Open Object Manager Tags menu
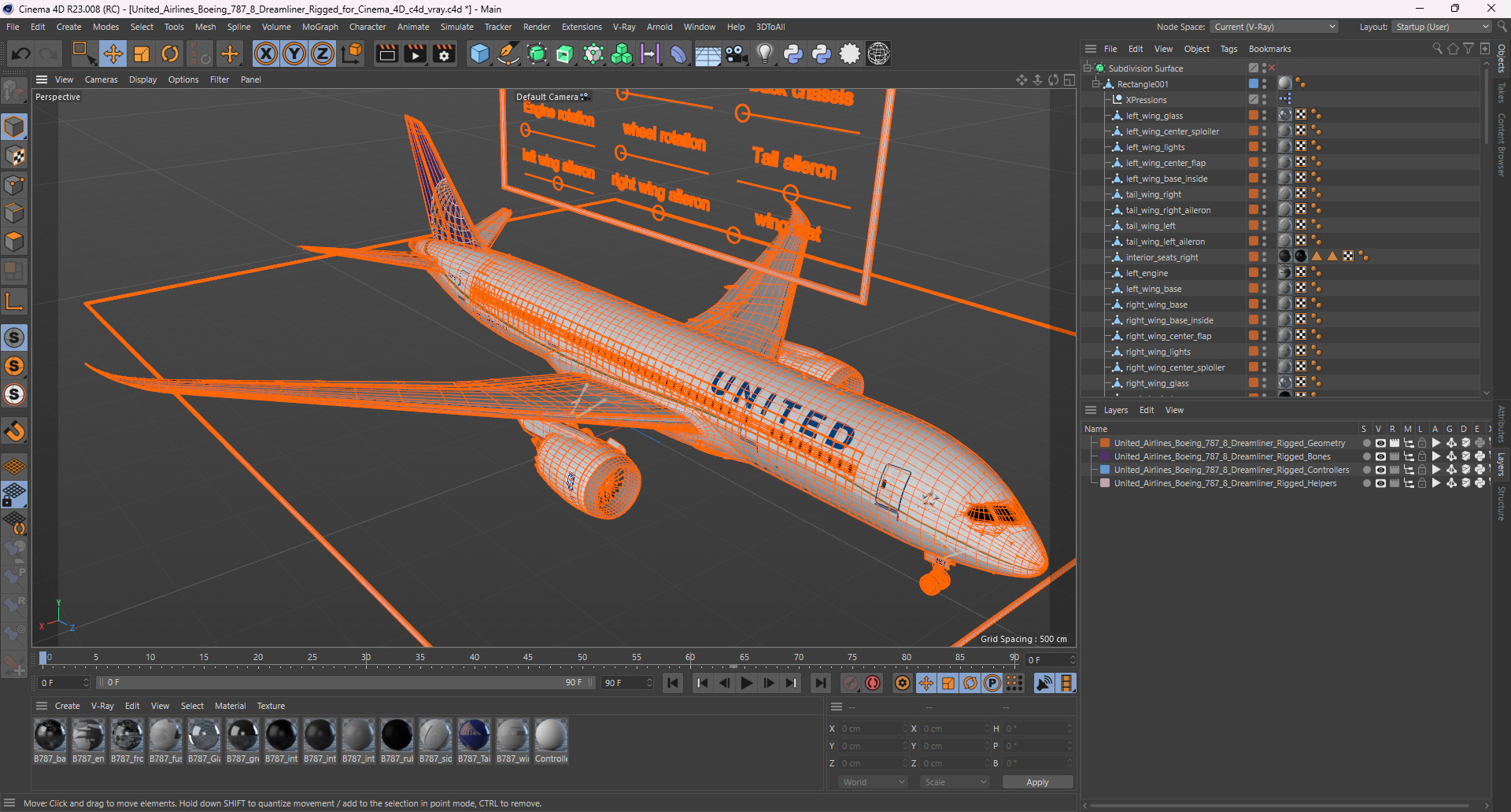1511x812 pixels. click(1228, 49)
